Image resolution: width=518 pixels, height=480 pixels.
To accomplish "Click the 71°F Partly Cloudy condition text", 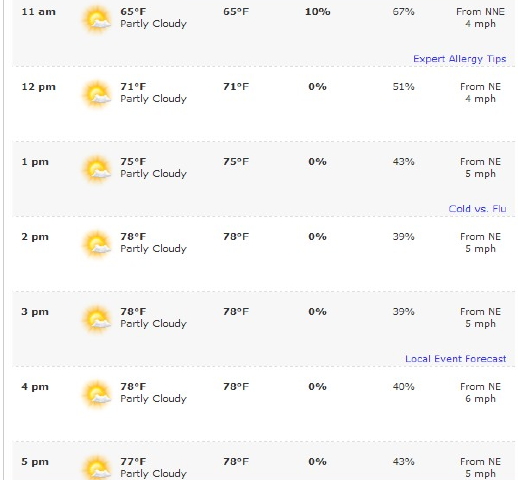I will pyautogui.click(x=153, y=93).
